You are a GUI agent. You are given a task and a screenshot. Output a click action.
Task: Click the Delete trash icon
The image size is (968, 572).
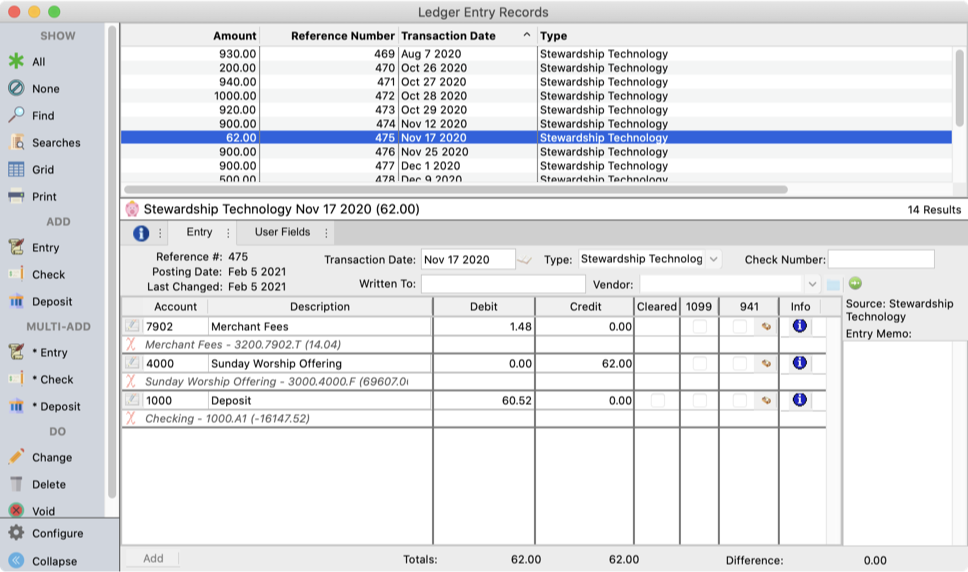point(16,484)
